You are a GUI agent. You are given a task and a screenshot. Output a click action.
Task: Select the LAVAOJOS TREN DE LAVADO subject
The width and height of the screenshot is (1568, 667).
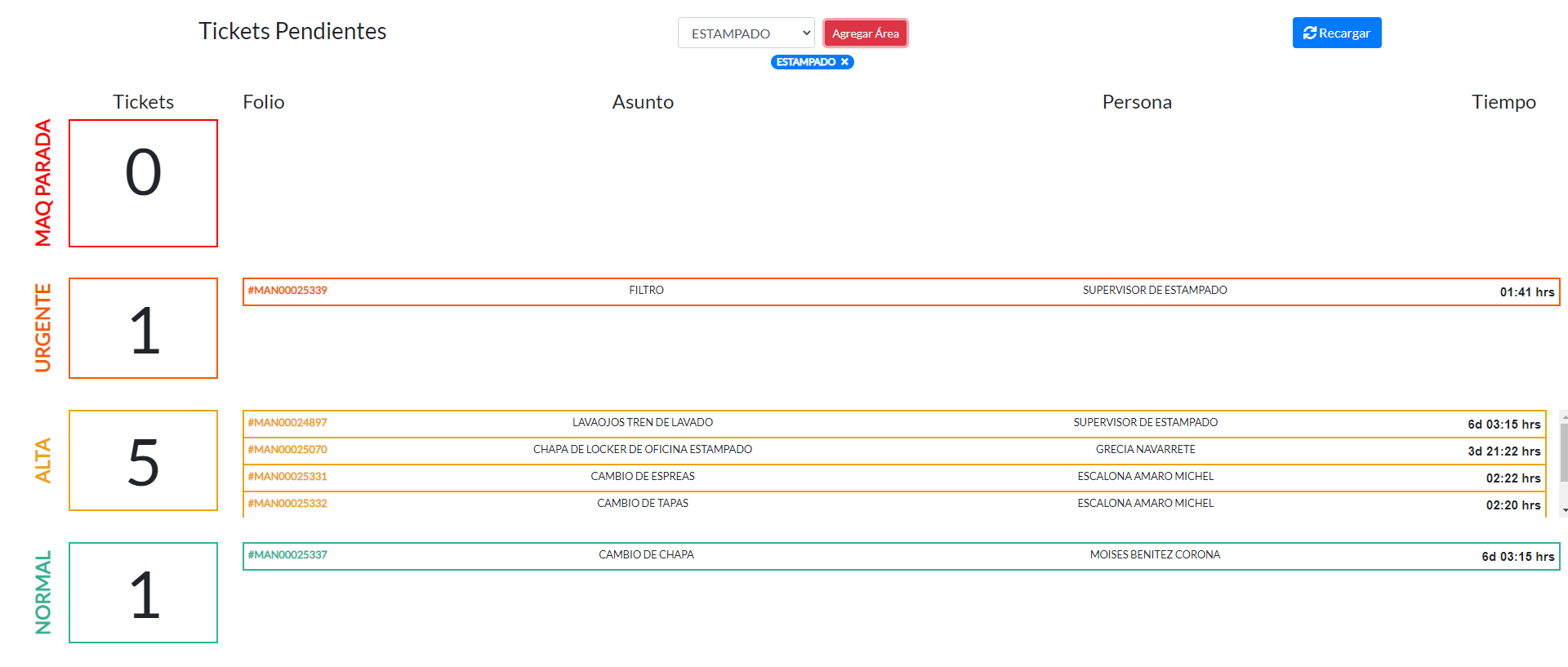tap(643, 423)
